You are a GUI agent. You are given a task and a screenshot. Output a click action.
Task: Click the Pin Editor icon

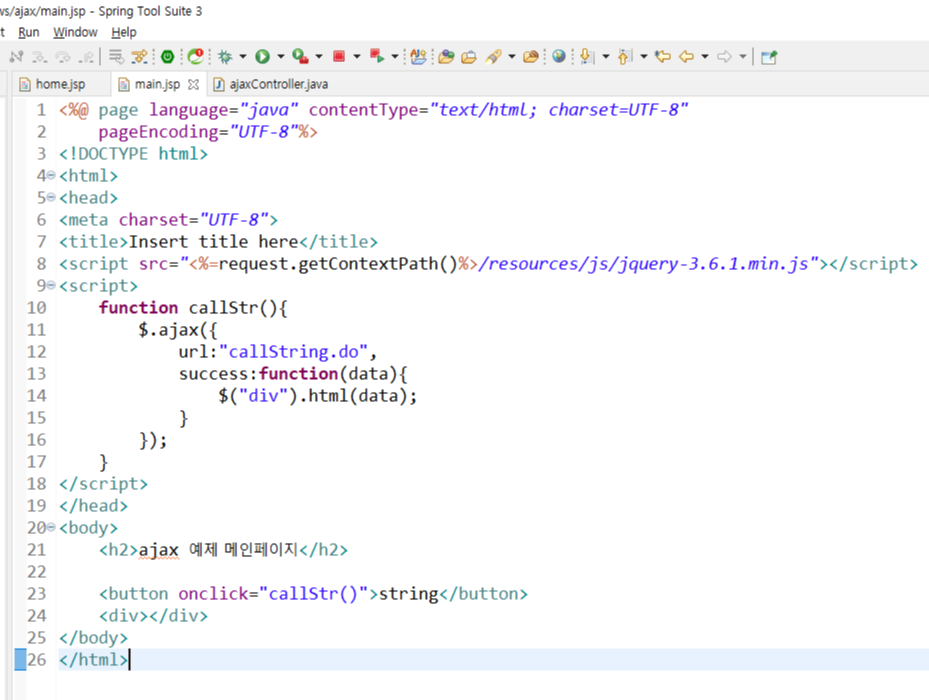769,57
